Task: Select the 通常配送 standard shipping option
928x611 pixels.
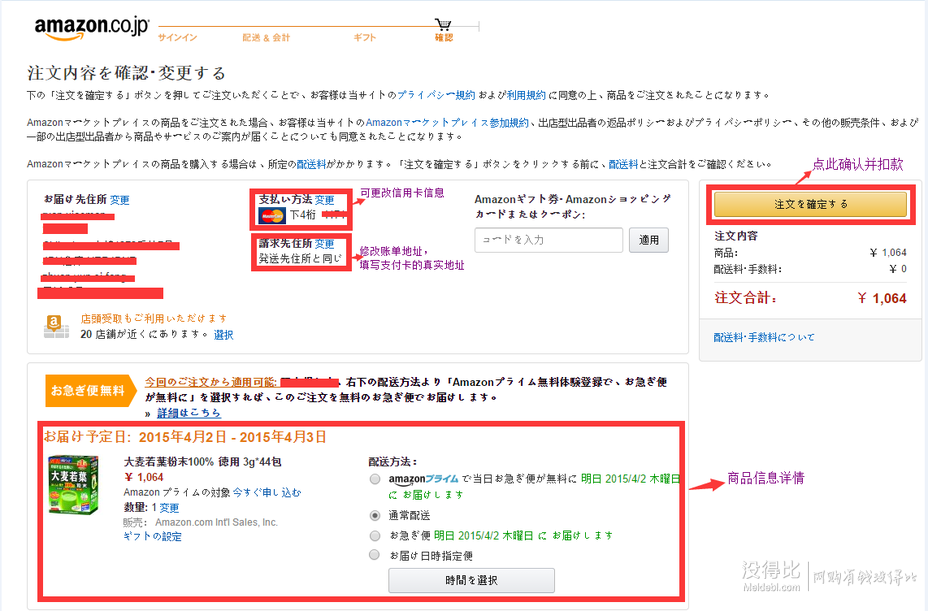Action: [375, 516]
